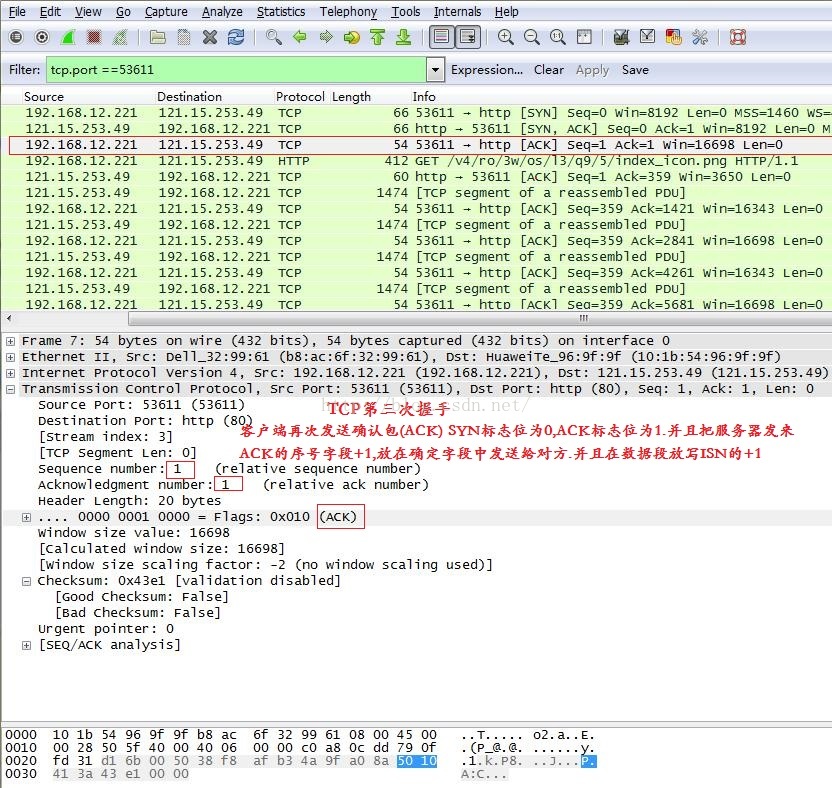Click the scroll-left arrow of packet list

(x=8, y=318)
